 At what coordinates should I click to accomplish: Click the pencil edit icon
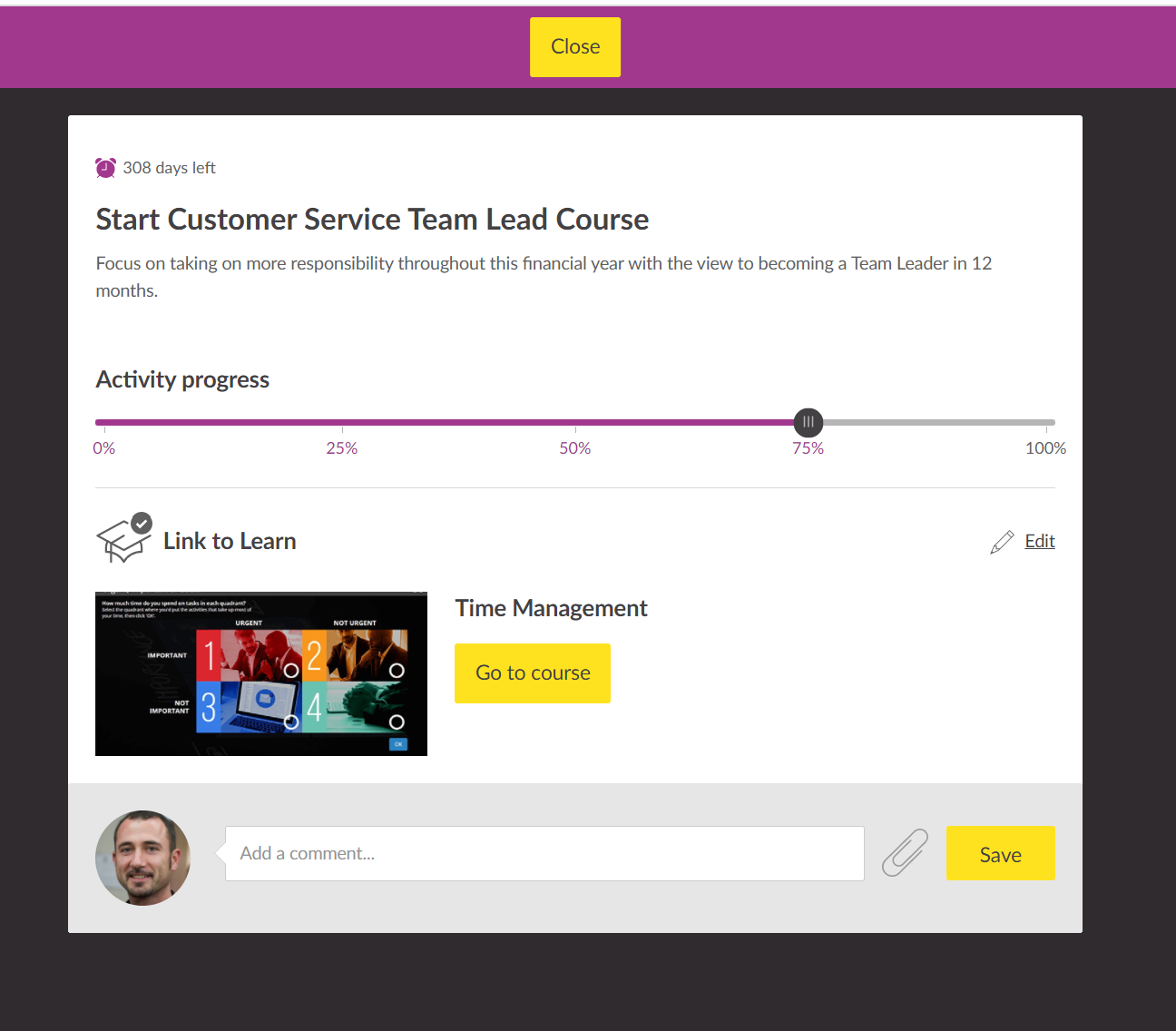point(1002,542)
